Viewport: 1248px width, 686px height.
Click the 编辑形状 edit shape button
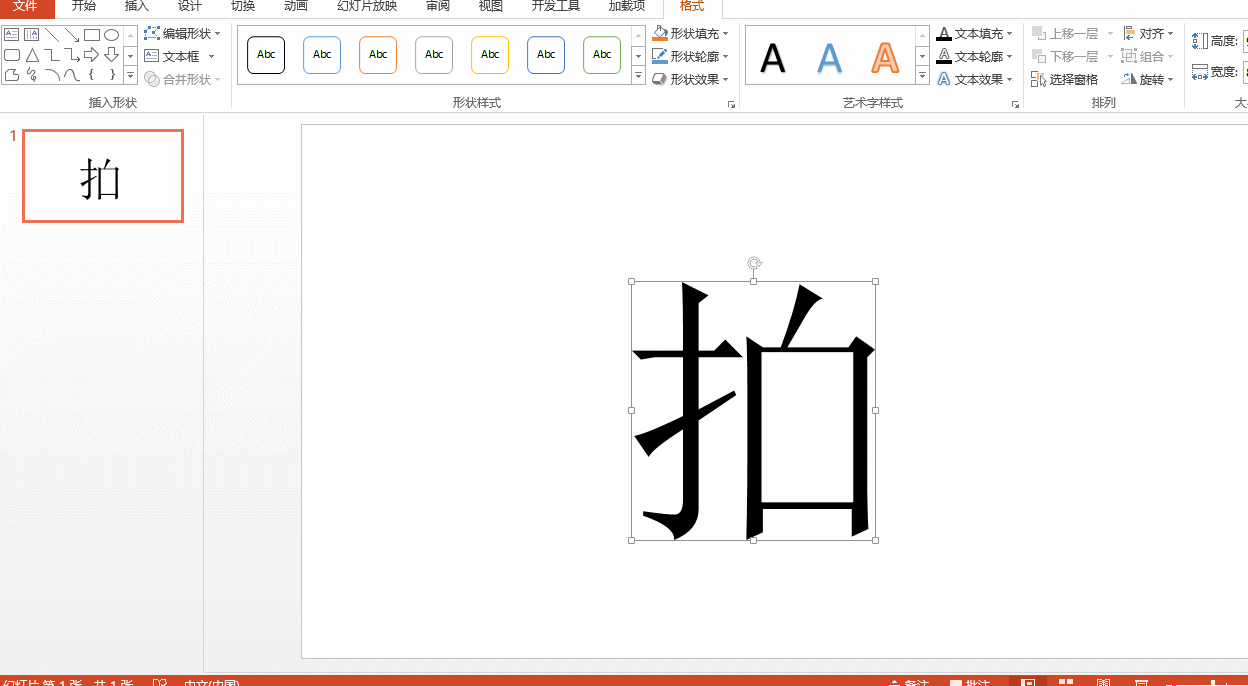(180, 34)
